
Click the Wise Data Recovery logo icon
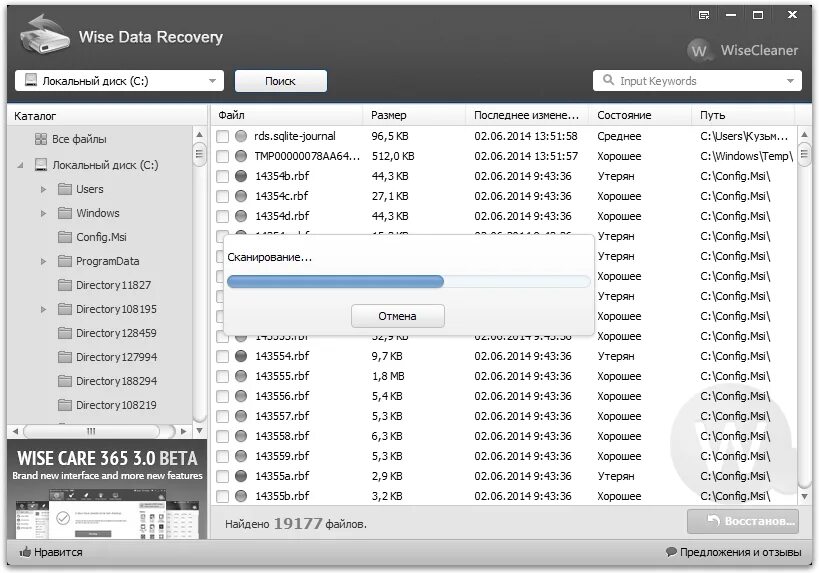tap(45, 34)
